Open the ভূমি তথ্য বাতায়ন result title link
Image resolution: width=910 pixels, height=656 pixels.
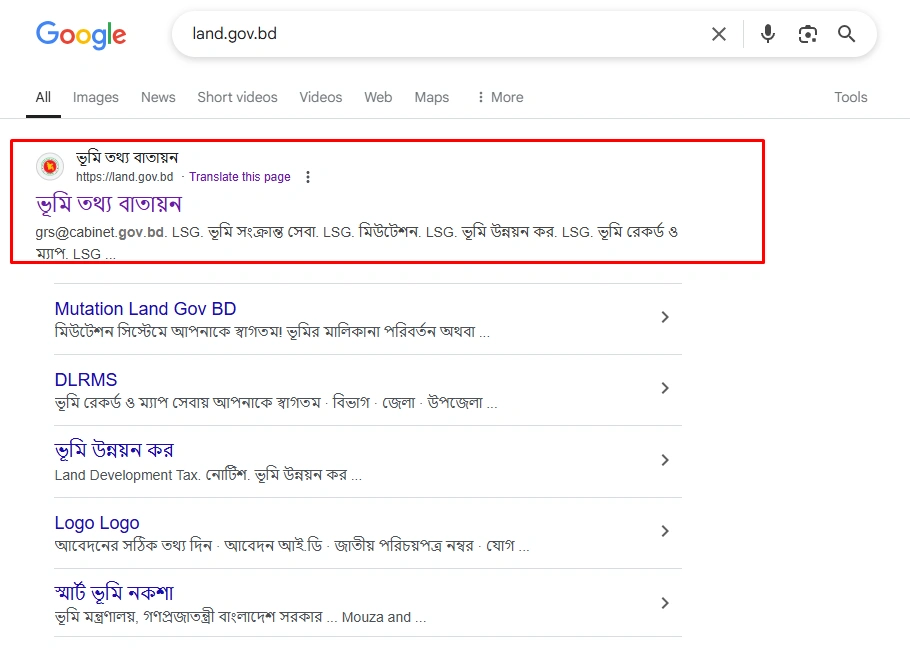109,204
